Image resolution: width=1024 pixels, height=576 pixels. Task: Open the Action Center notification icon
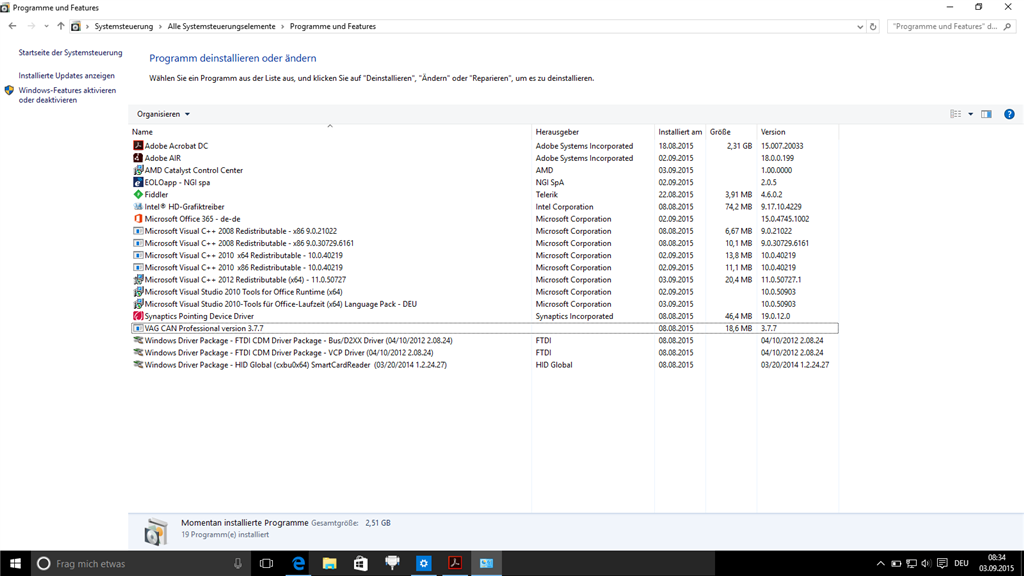(x=942, y=563)
